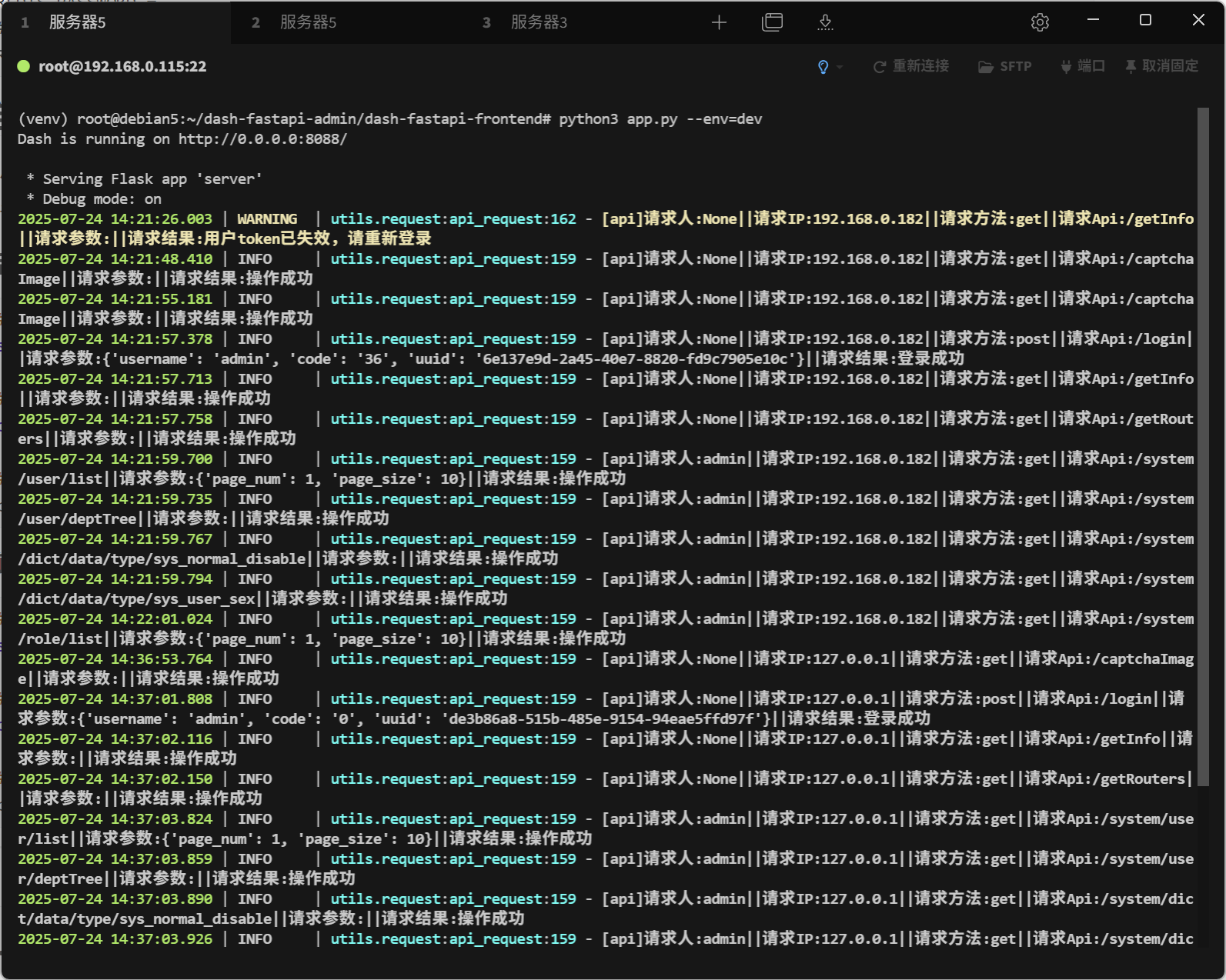Maximize the terminal window
Image resolution: width=1226 pixels, height=980 pixels.
[1145, 20]
